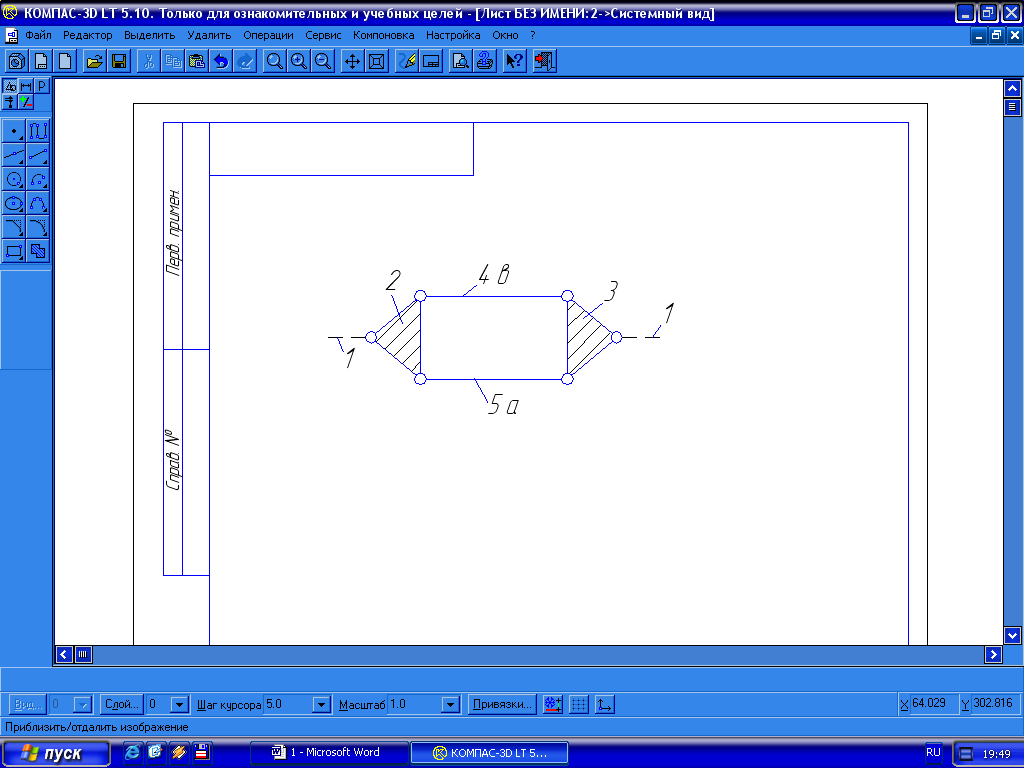This screenshot has width=1024, height=768.
Task: Select the auxiliary line tool
Action: [14, 155]
